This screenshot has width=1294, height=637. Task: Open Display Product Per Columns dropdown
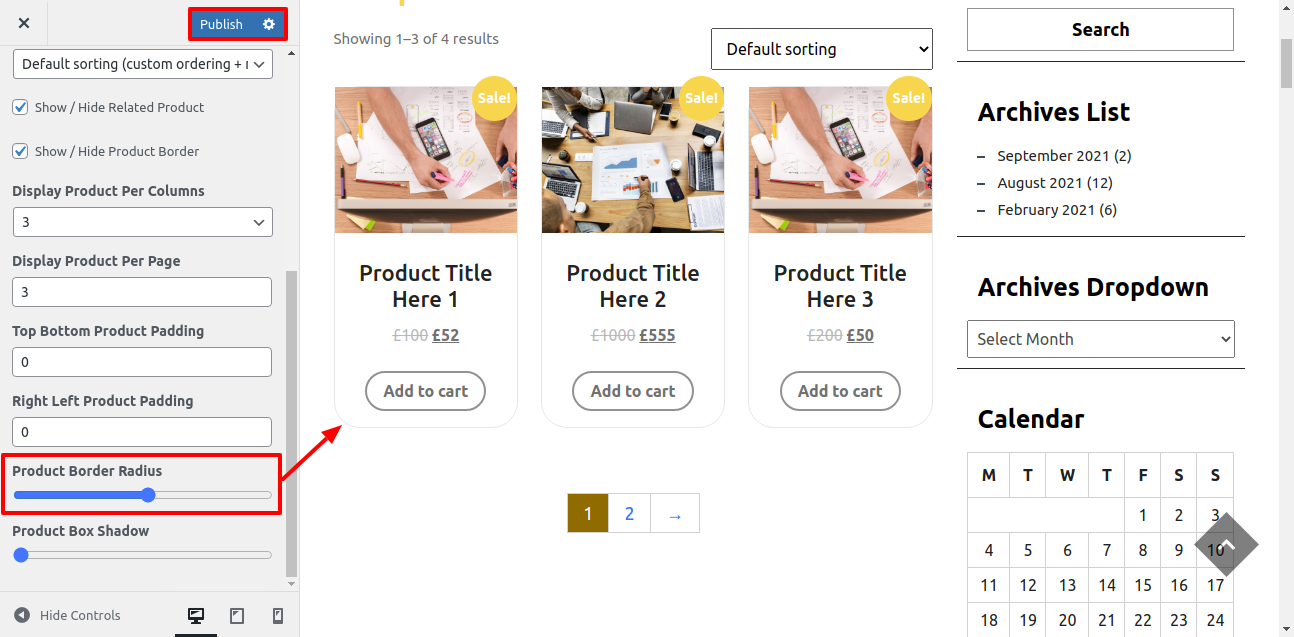coord(142,222)
